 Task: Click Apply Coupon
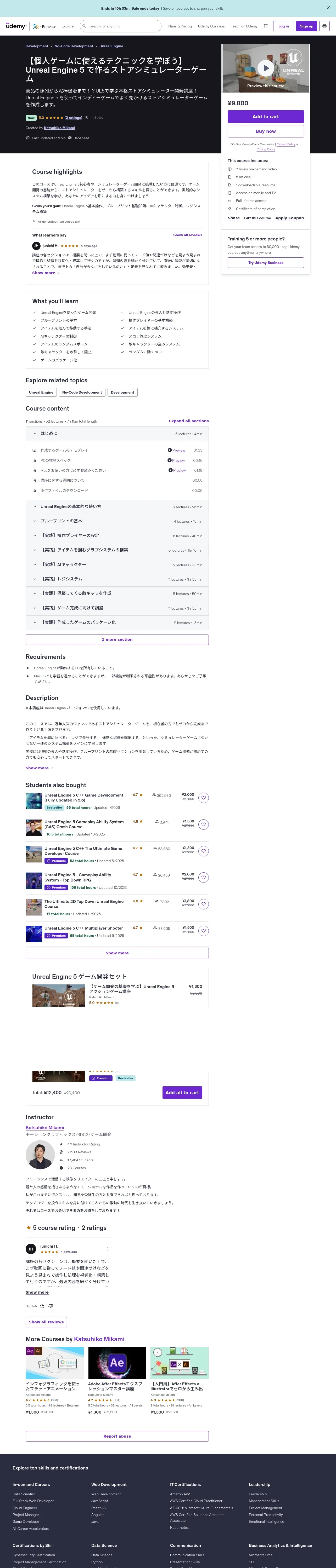[x=289, y=218]
